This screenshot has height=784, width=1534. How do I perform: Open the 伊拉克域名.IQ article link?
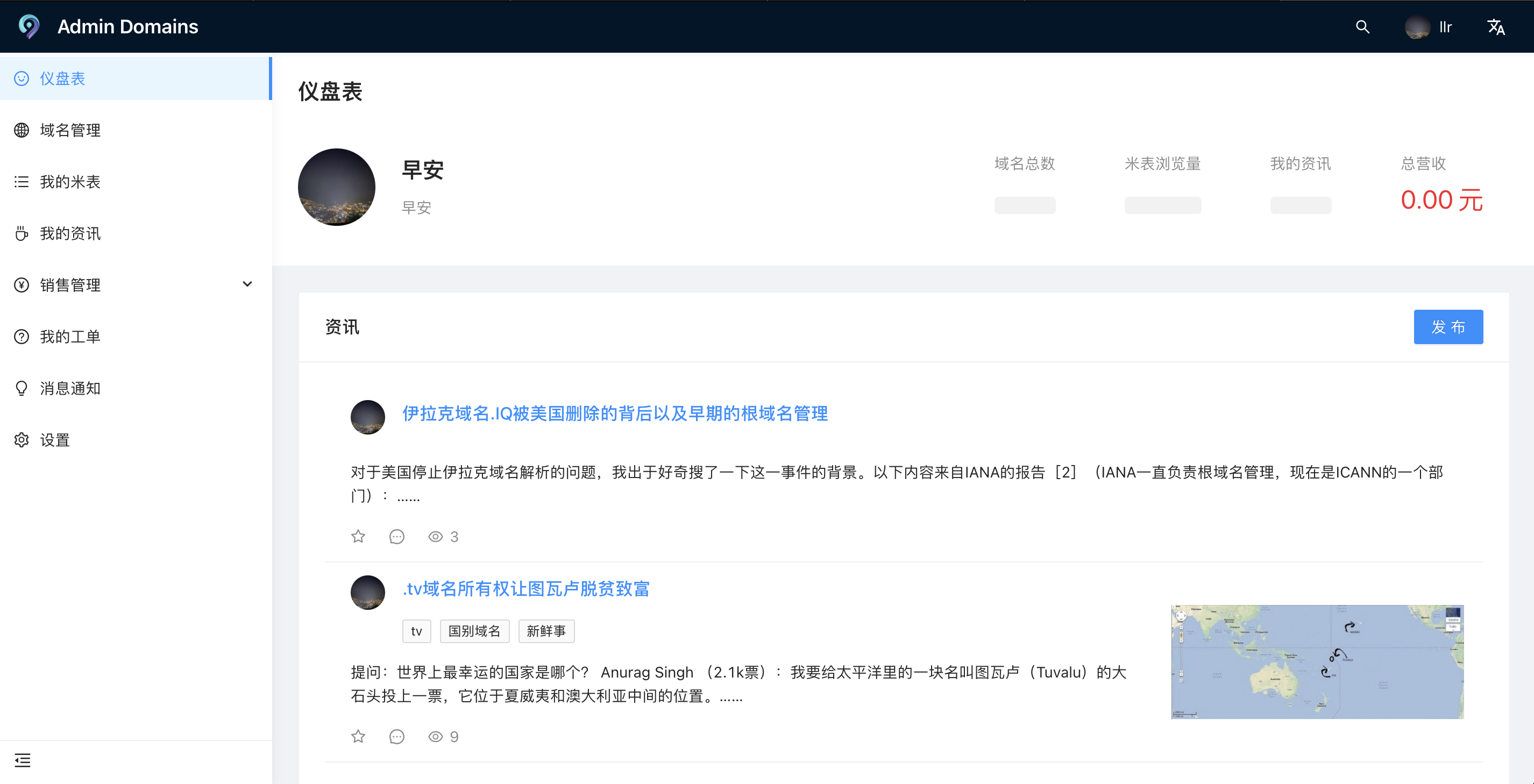click(615, 413)
